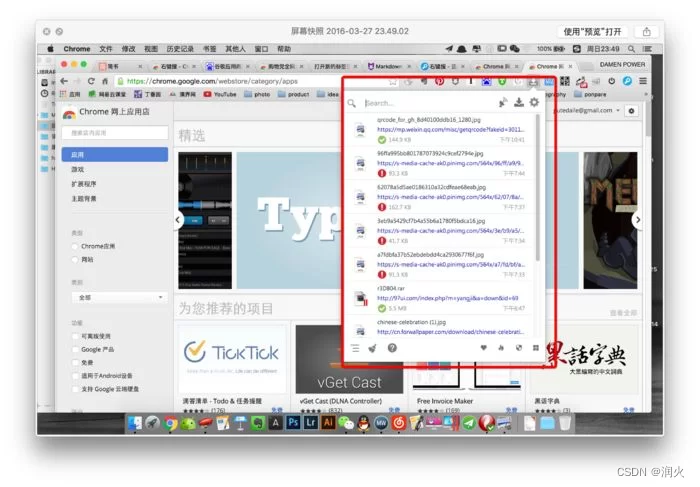Select the Chrome应用 radio option
The width and height of the screenshot is (700, 487).
coord(75,245)
